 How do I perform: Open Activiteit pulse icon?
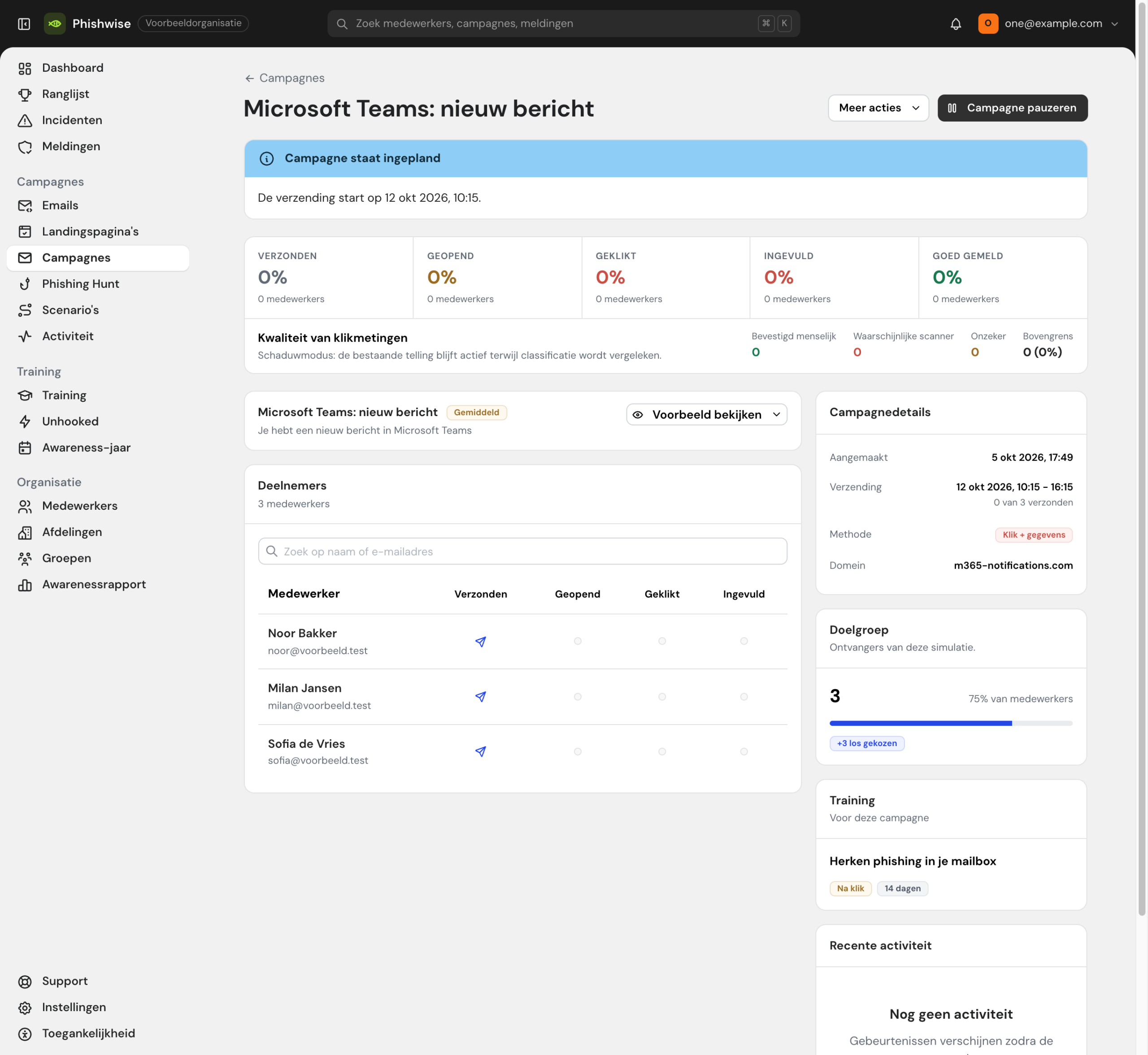coord(25,336)
